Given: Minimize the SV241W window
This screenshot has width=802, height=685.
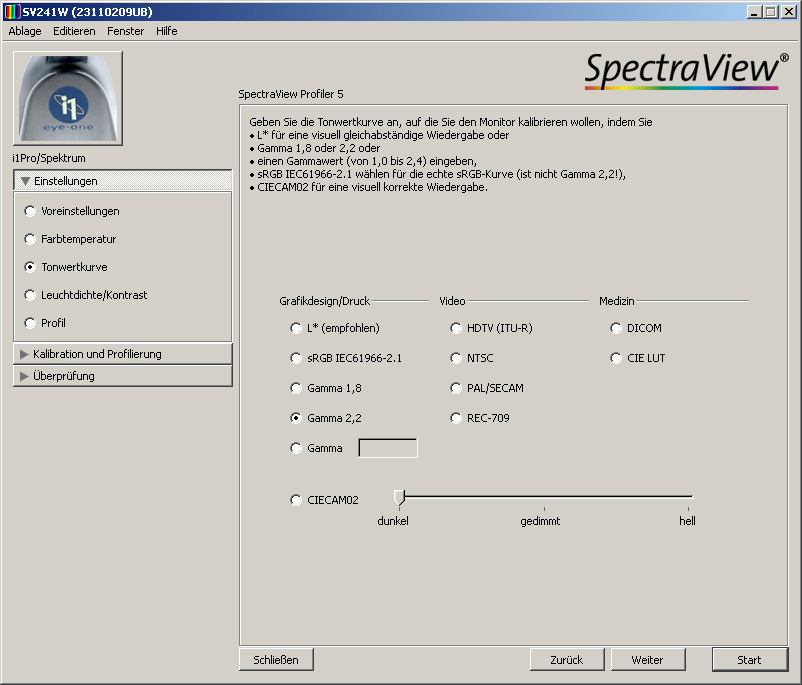Looking at the screenshot, I should click(x=754, y=12).
